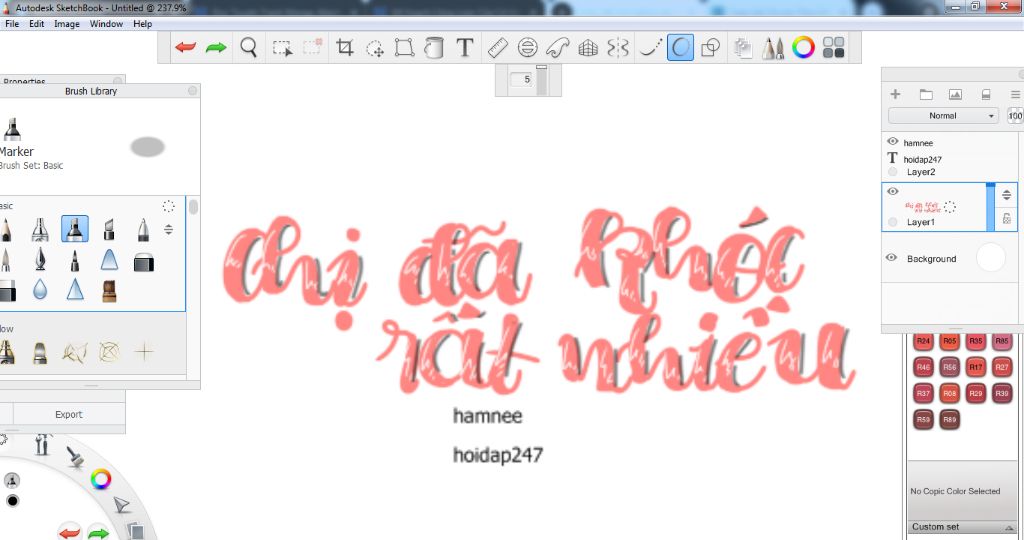Open the Brush Library dotted circle menu
Screen dimensions: 1024x540
[168, 206]
